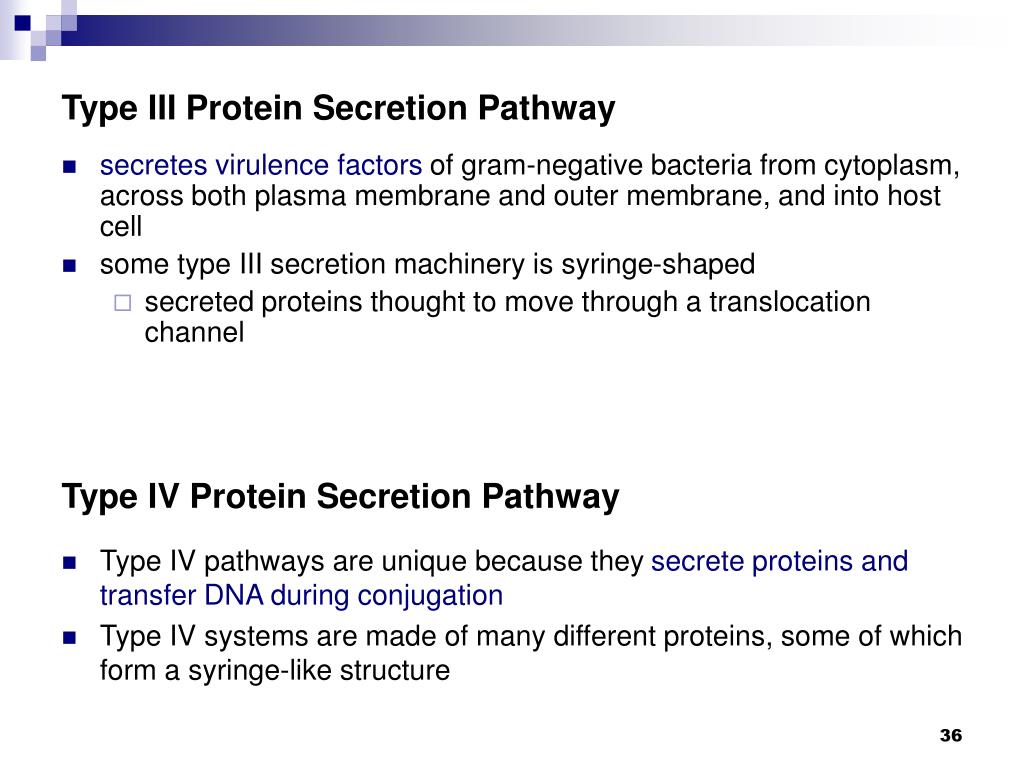Click the text 'across both plasma membrane'

[291, 196]
